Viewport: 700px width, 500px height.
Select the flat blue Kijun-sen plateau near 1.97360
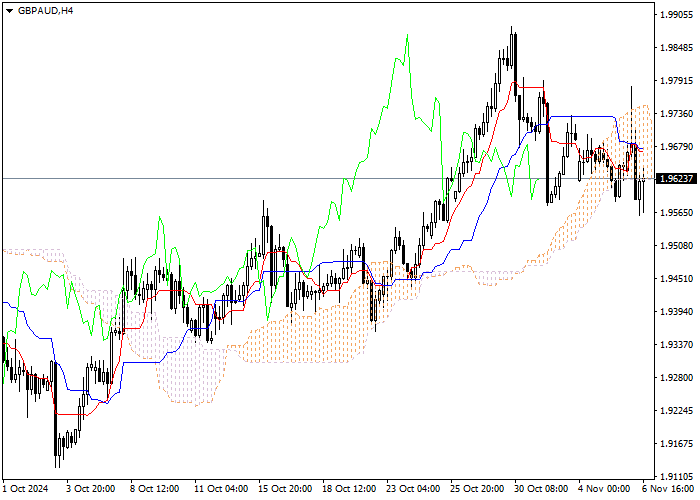click(583, 116)
